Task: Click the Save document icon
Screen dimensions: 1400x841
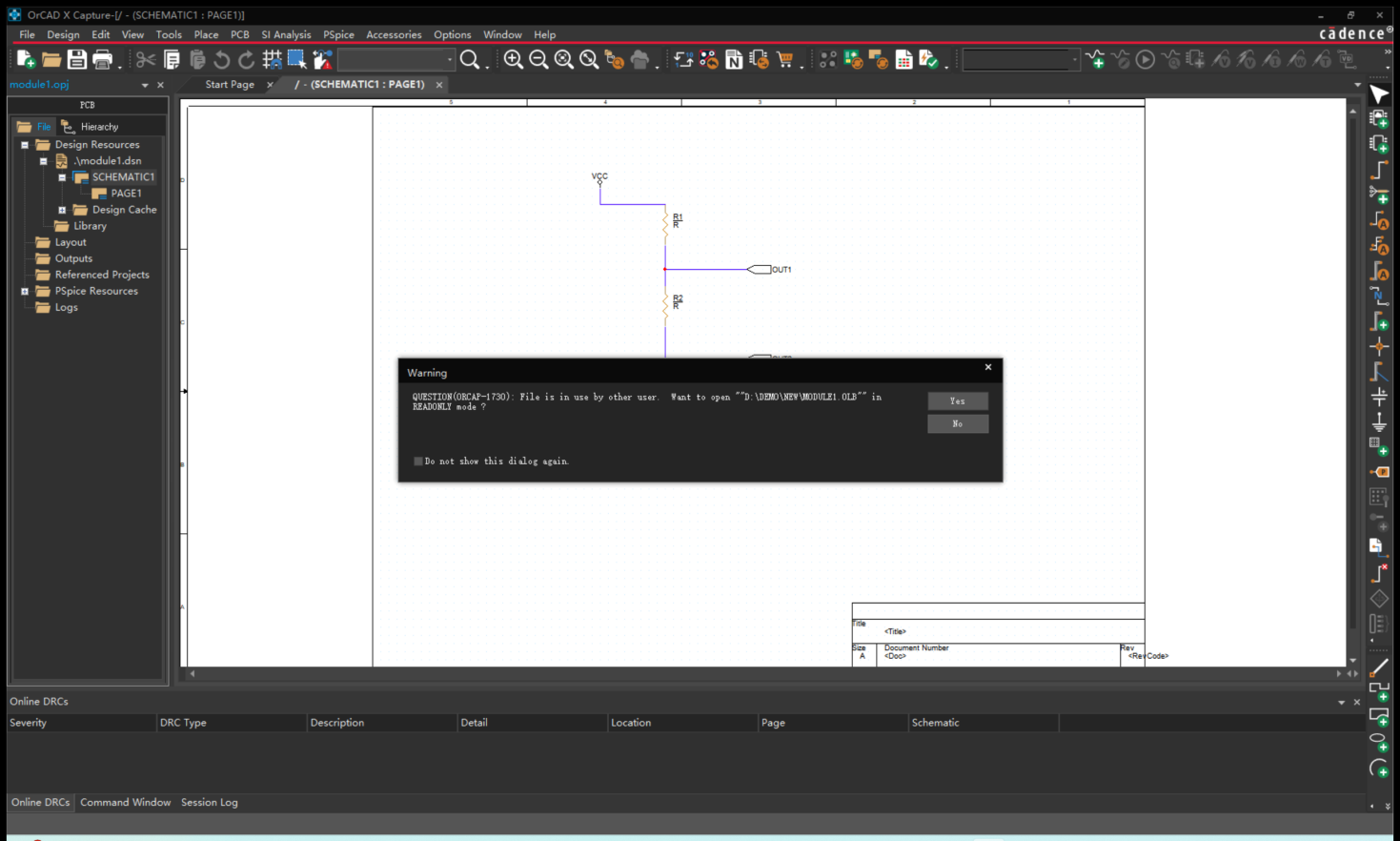Action: click(x=77, y=59)
